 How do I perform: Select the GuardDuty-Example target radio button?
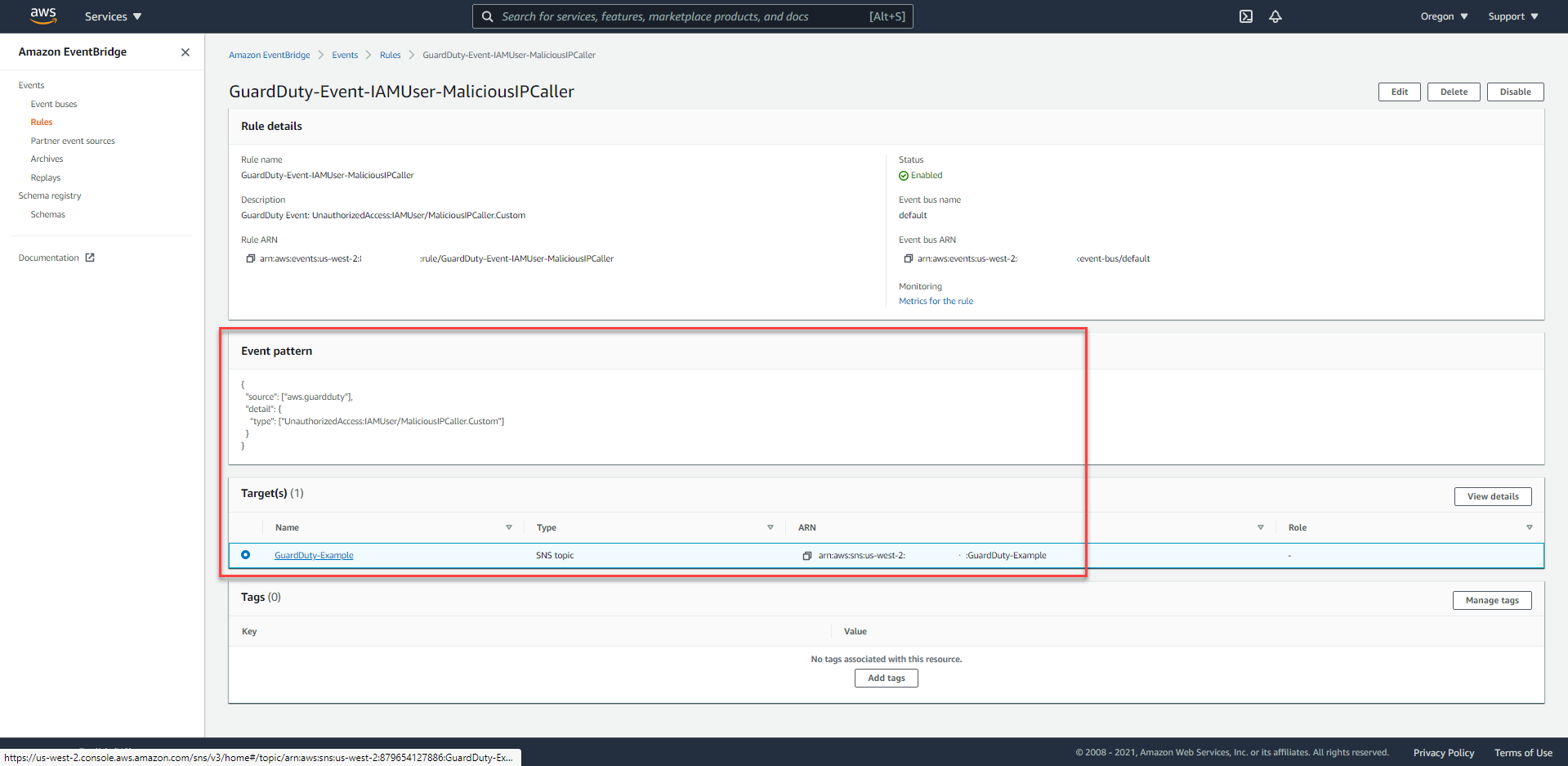245,555
